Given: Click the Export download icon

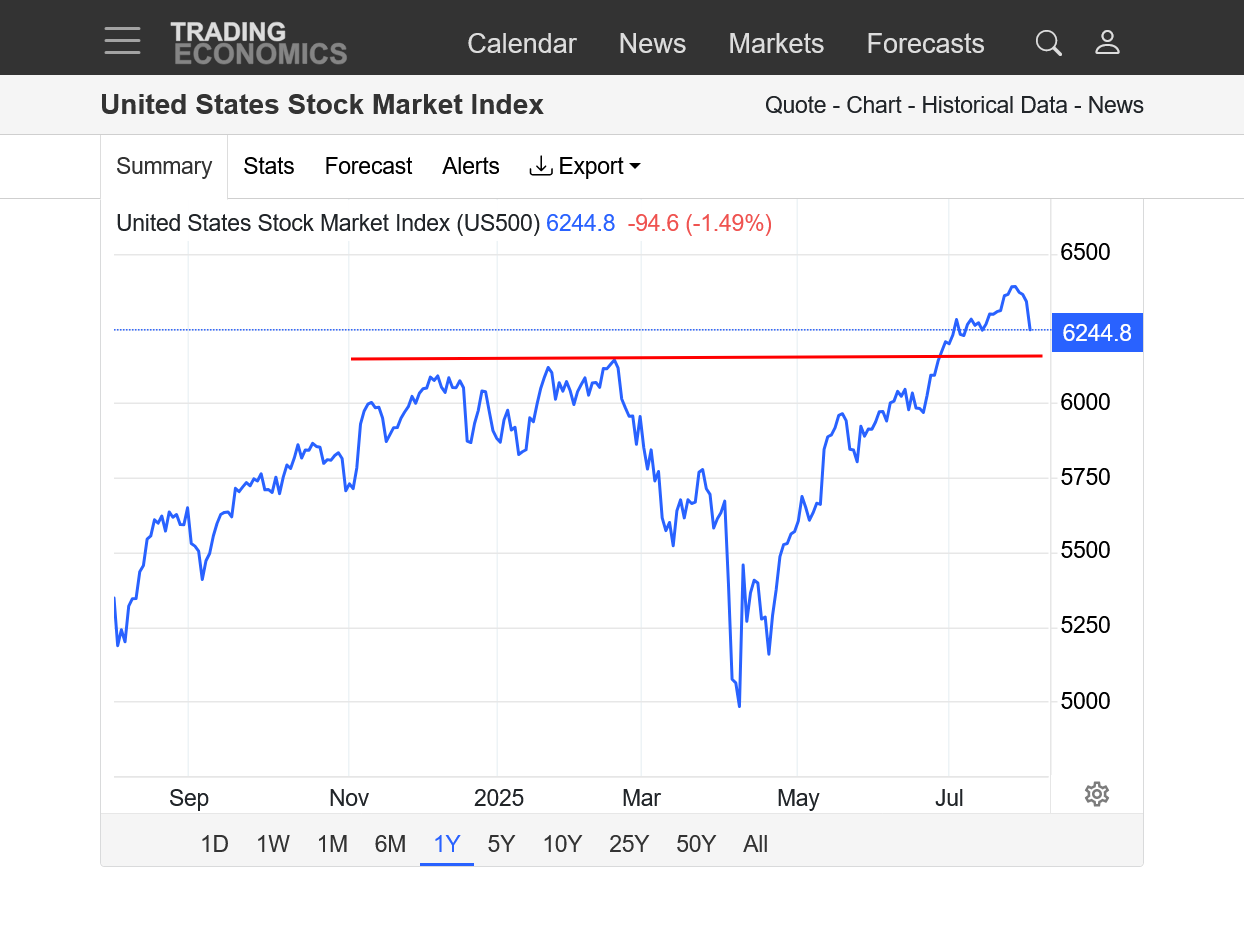Looking at the screenshot, I should pos(541,166).
